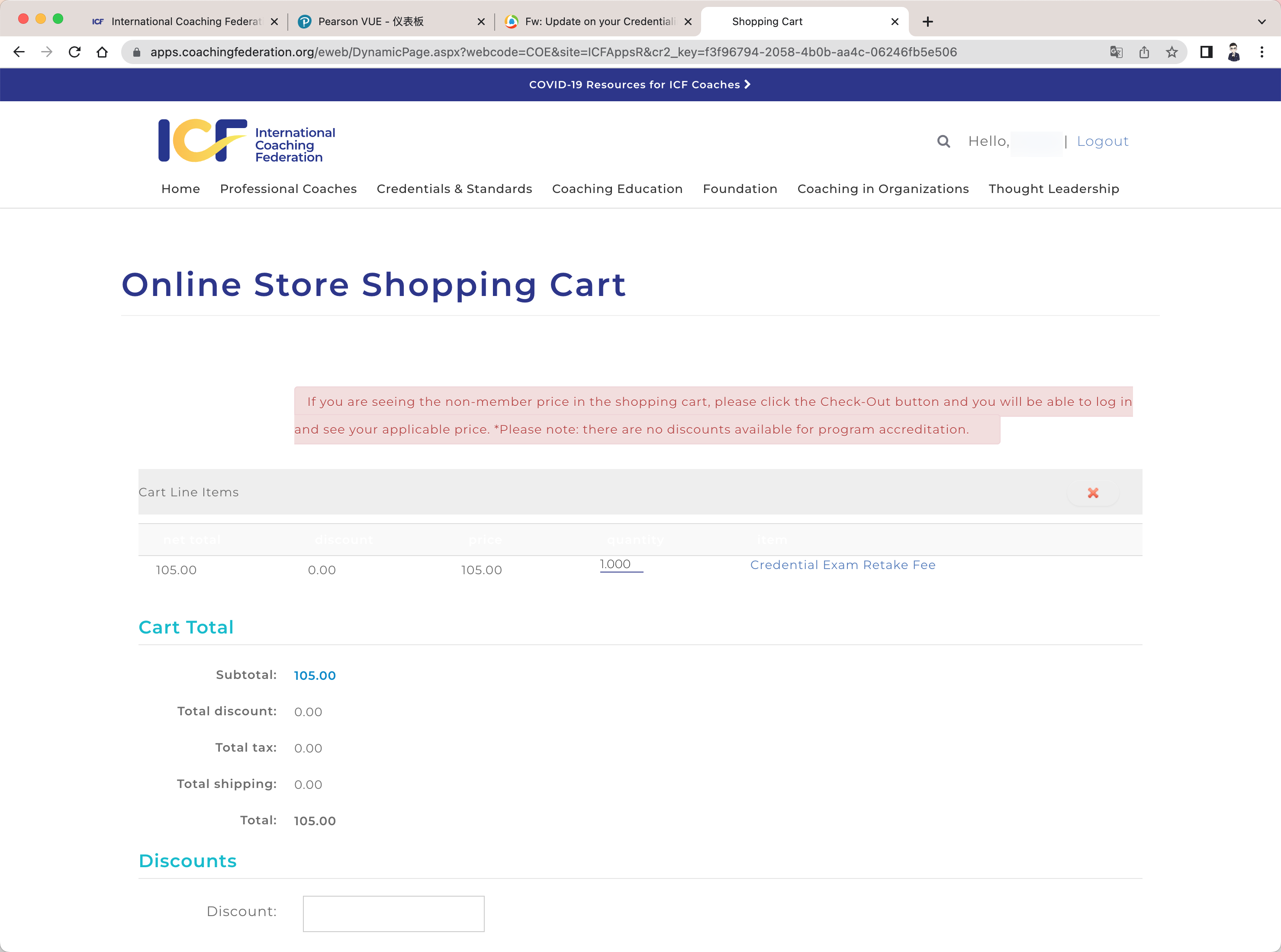
Task: Open the Chrome three-dot menu
Action: coord(1262,52)
